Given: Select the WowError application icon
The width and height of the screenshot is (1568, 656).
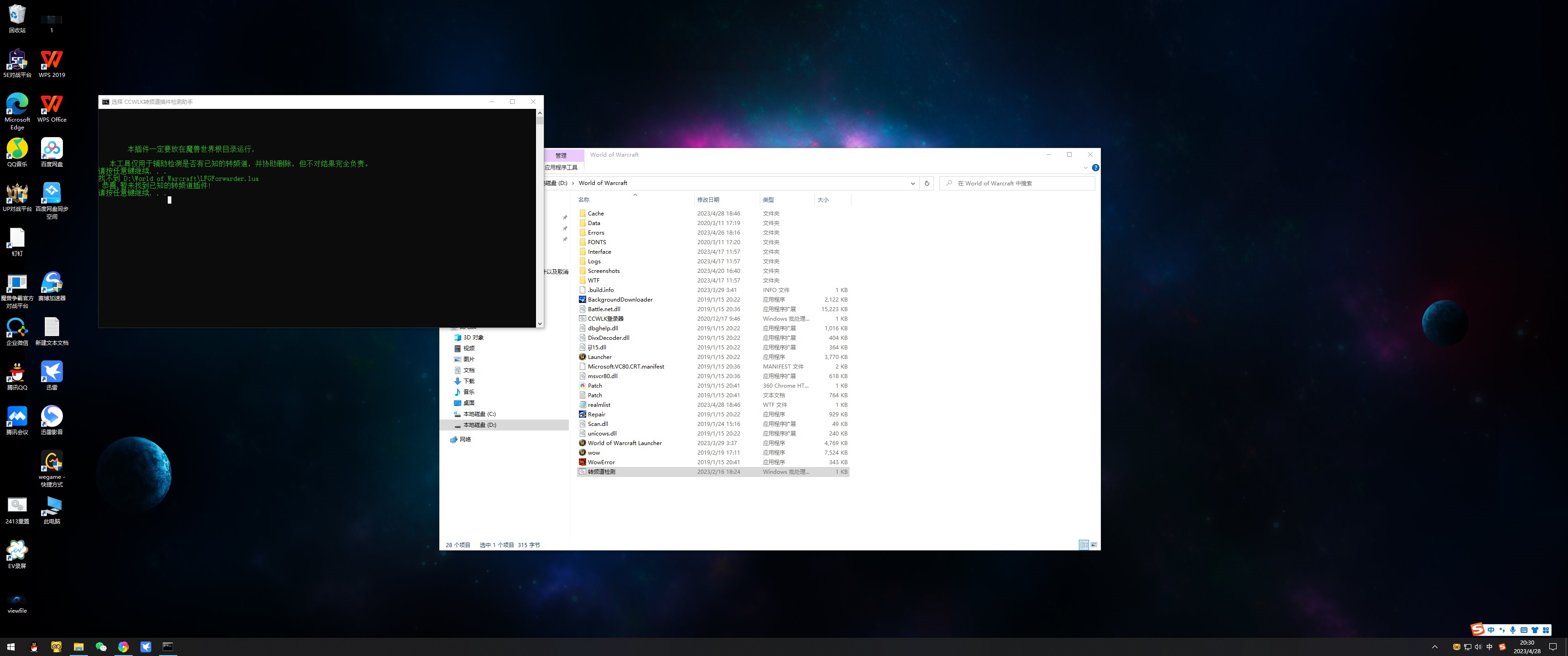Looking at the screenshot, I should tap(583, 462).
